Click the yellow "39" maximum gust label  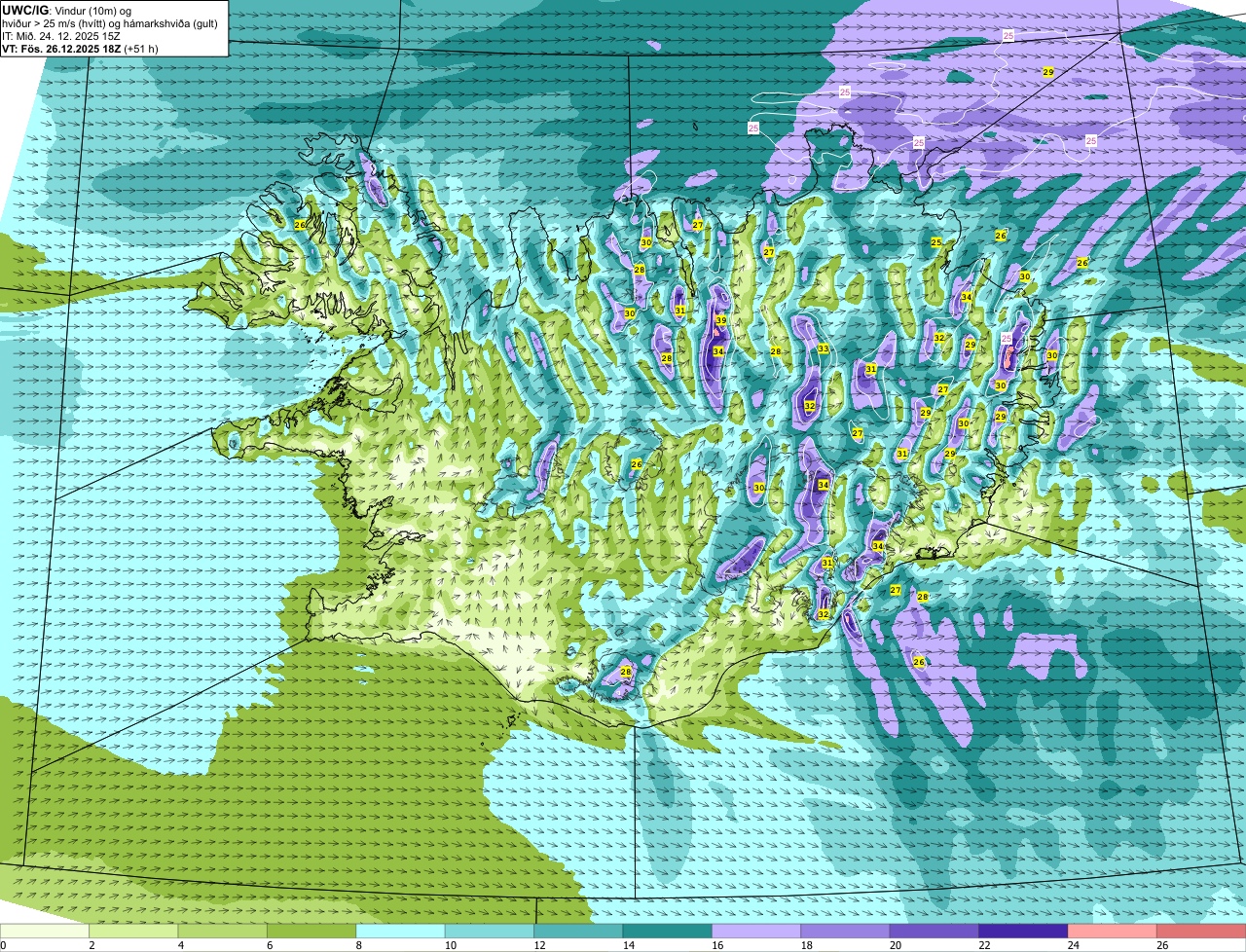(721, 320)
